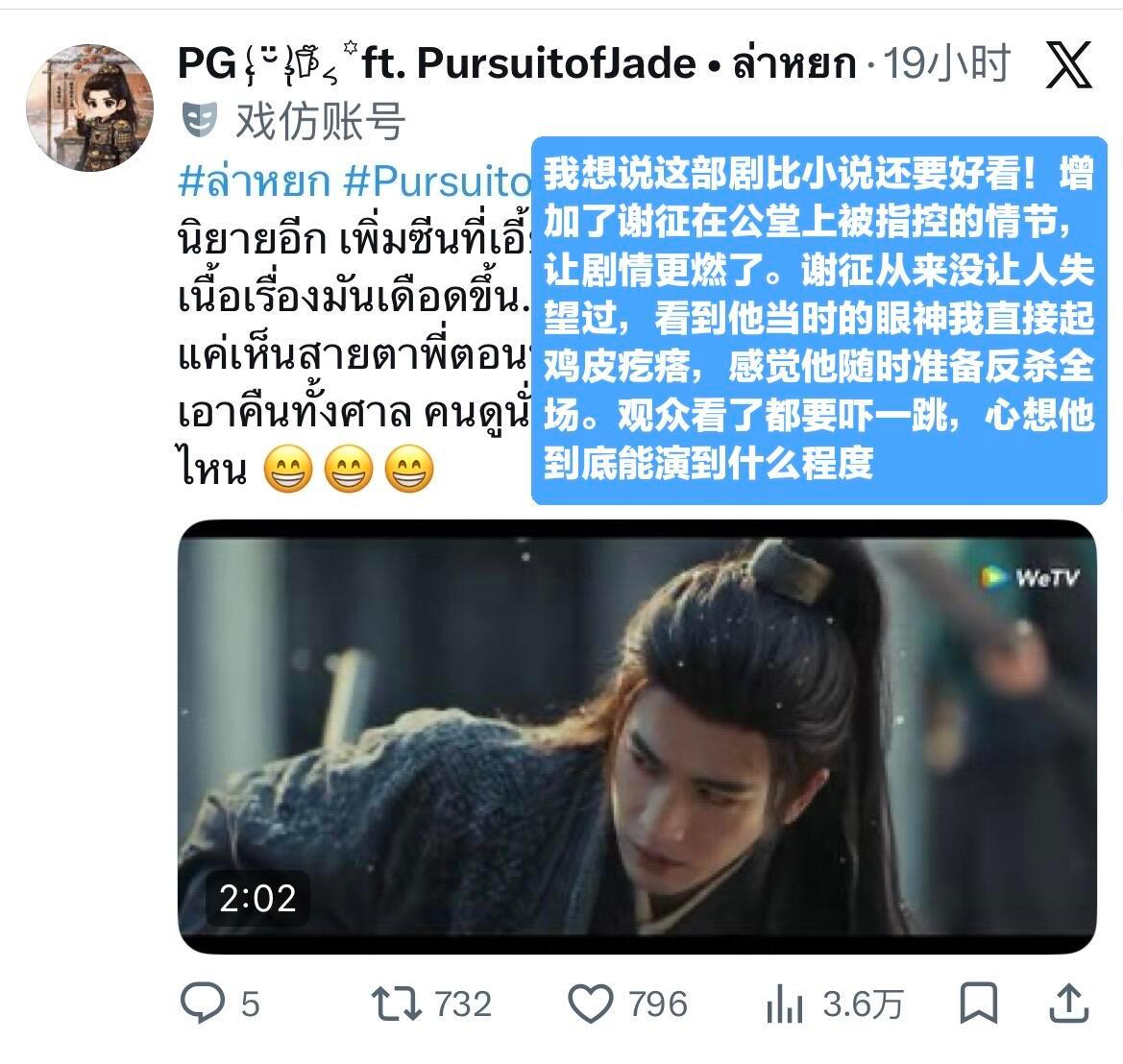Play the WeTV video thumbnail
This screenshot has height=1064, width=1123.
(637, 737)
